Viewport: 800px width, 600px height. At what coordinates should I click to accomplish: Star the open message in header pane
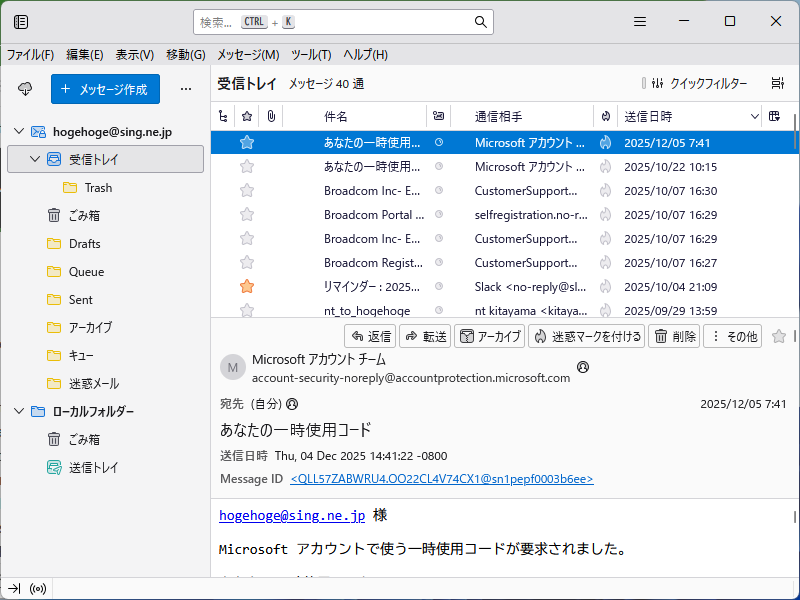click(x=779, y=336)
